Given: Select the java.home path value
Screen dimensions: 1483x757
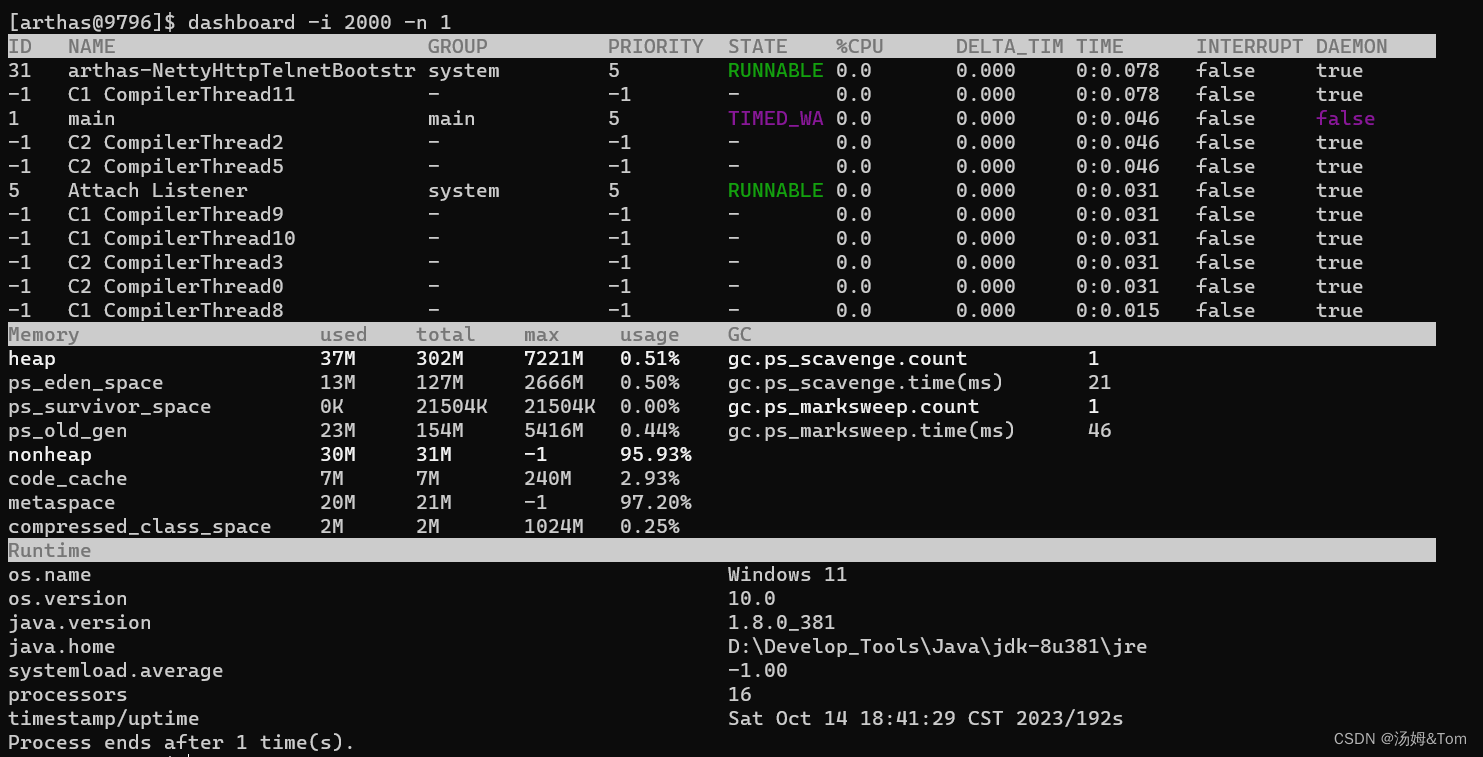Looking at the screenshot, I should [935, 646].
